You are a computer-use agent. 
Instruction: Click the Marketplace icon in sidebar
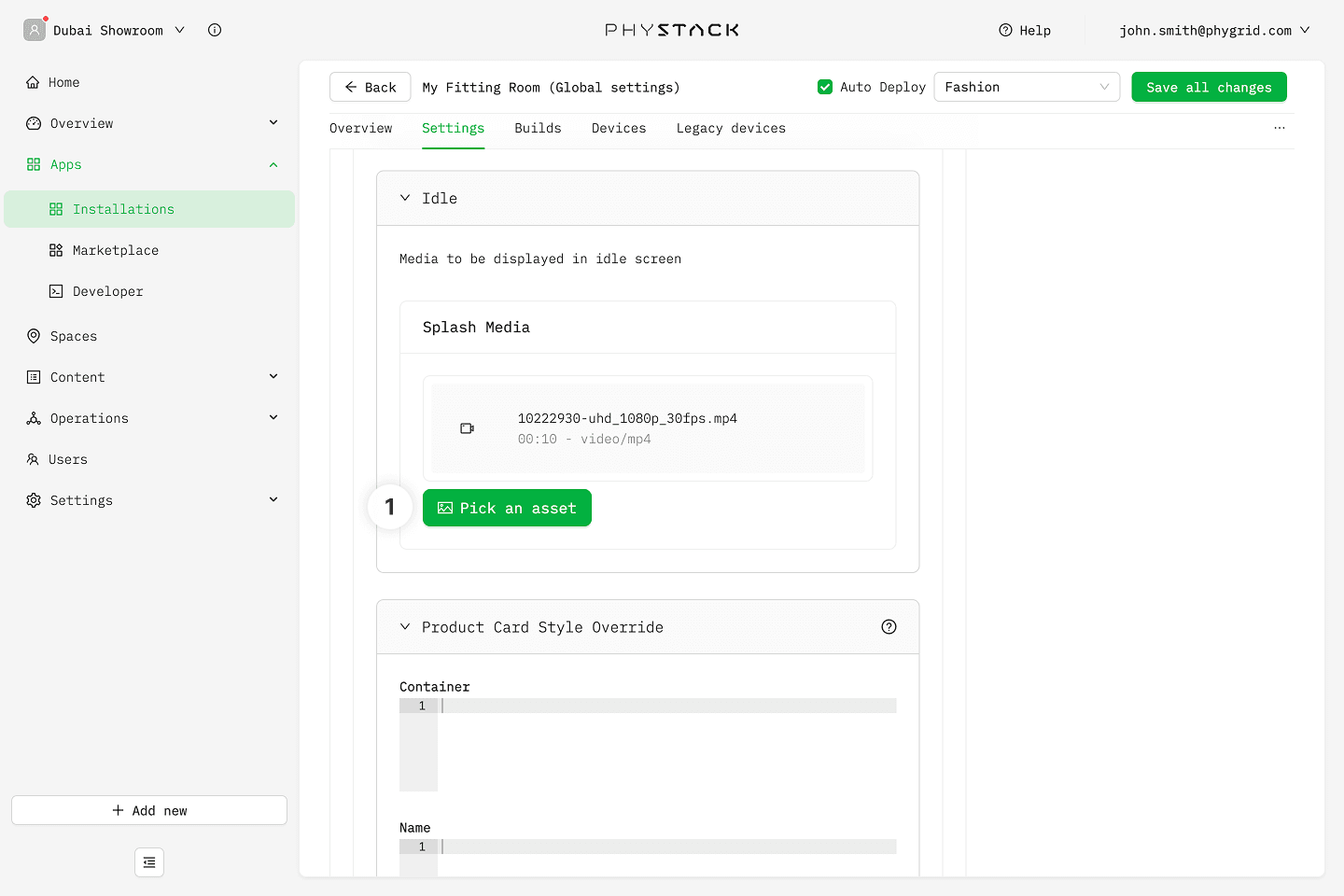pos(56,250)
